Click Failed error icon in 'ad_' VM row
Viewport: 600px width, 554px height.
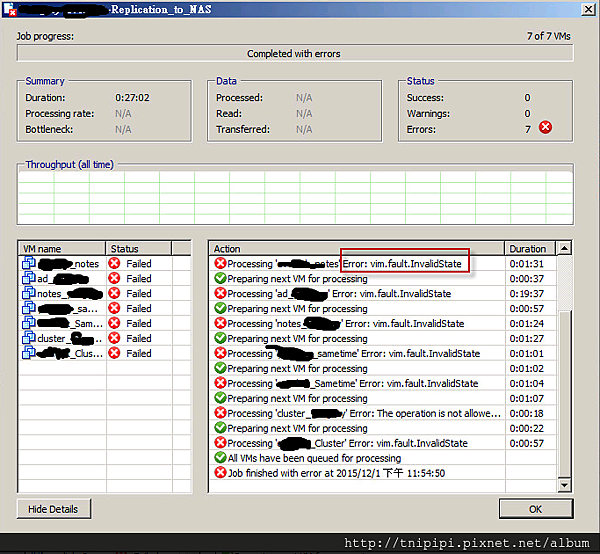pos(114,278)
